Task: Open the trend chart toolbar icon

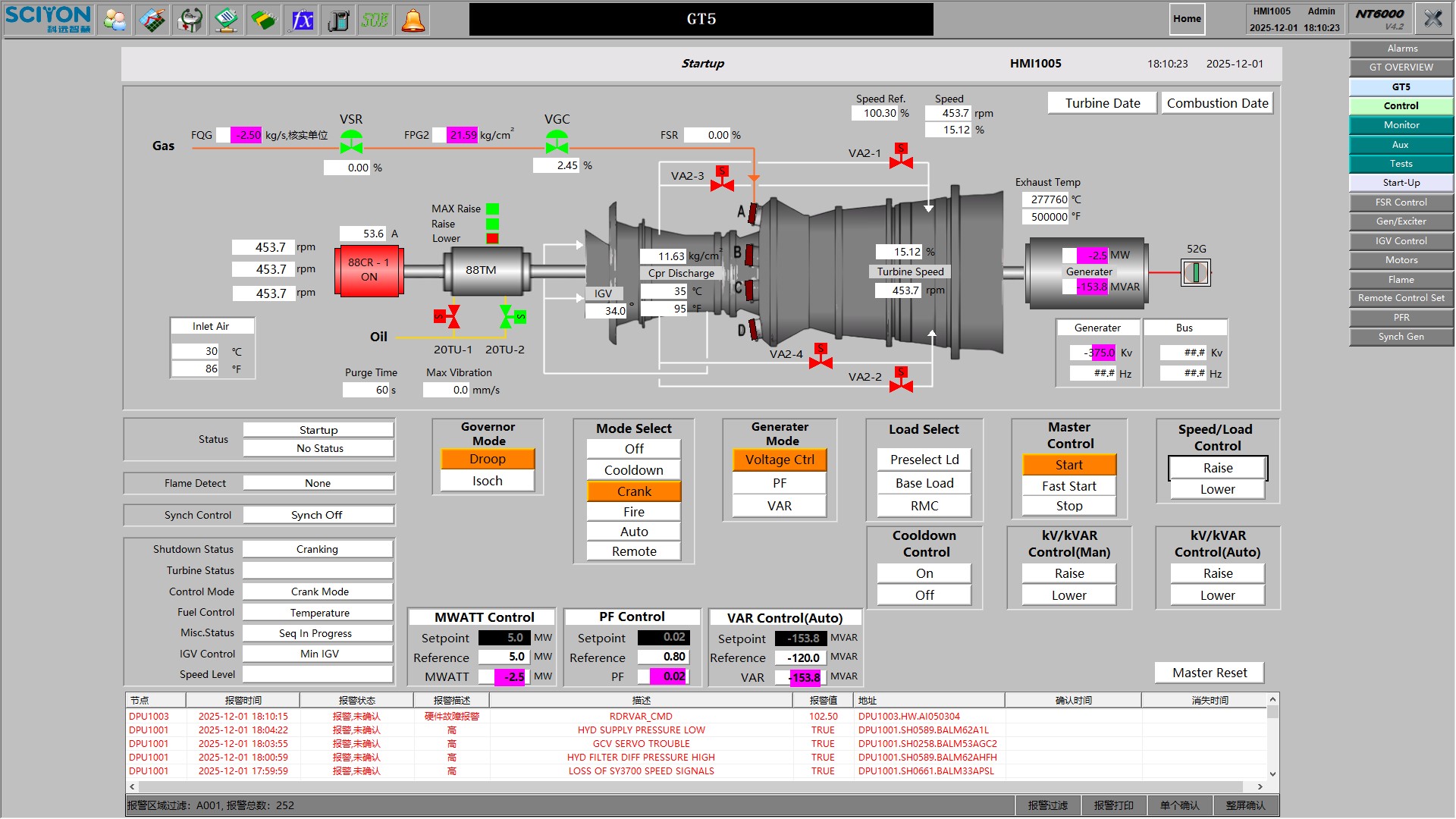Action: pyautogui.click(x=152, y=20)
